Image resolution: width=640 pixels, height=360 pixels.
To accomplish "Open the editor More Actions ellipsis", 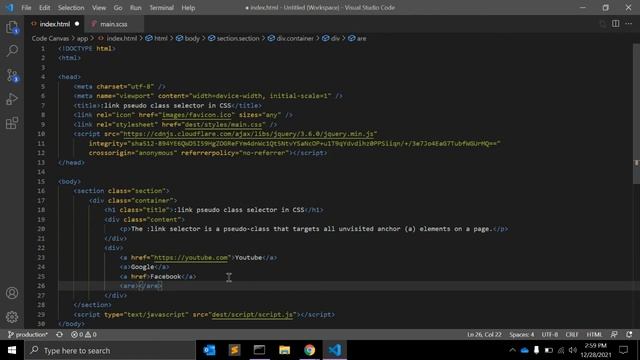I will pos(629,24).
